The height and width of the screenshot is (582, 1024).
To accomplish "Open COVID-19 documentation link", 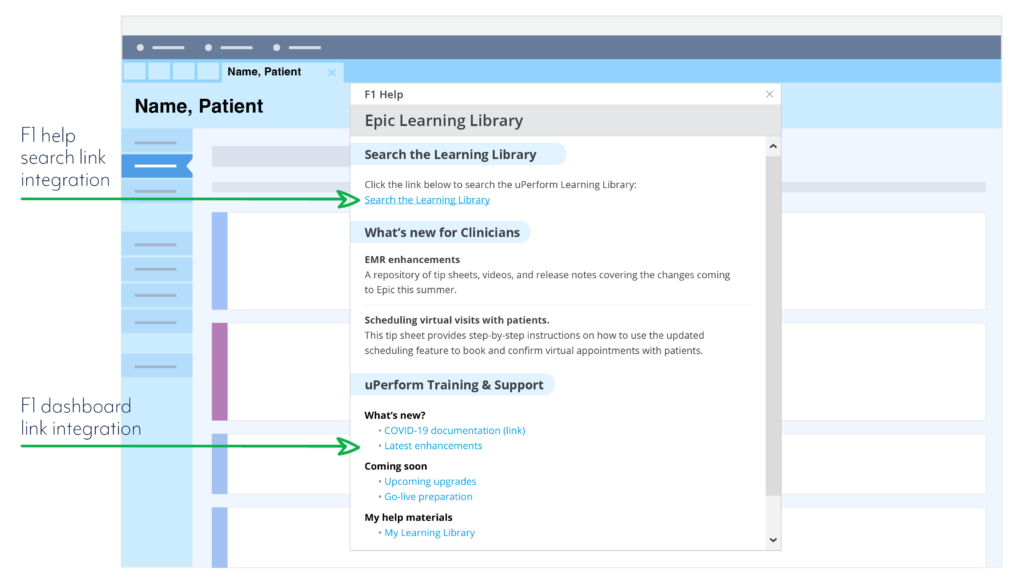I will [455, 430].
